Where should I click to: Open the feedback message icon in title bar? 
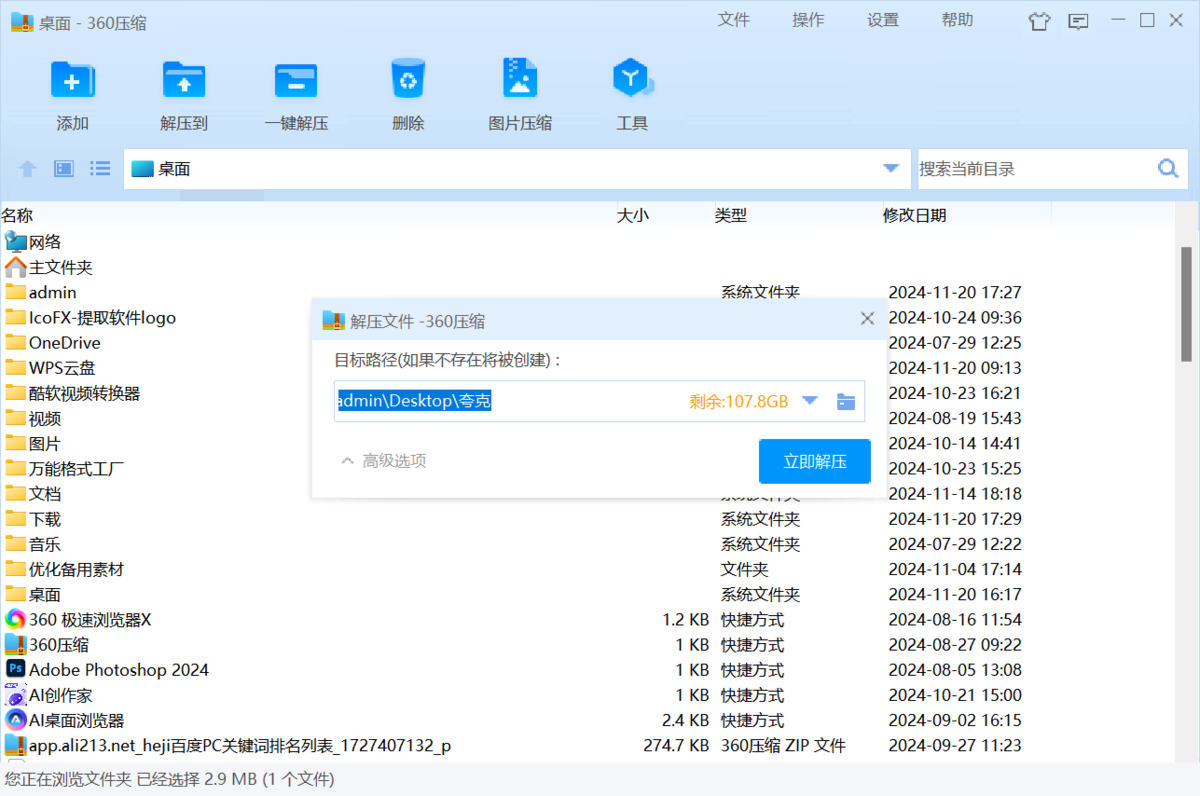pos(1078,22)
